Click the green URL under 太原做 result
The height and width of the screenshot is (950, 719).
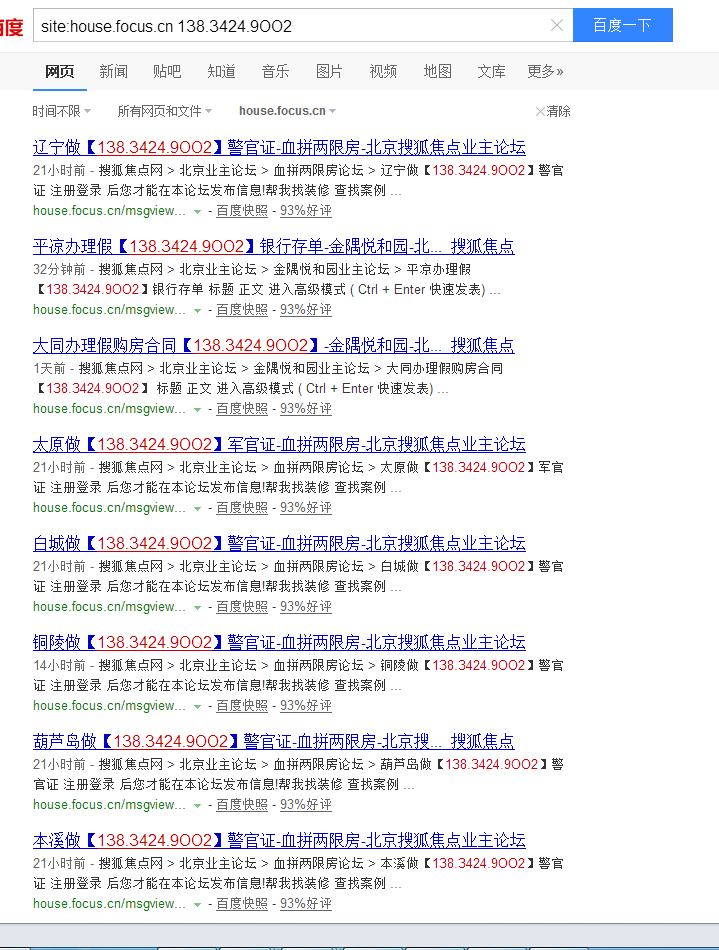point(109,508)
